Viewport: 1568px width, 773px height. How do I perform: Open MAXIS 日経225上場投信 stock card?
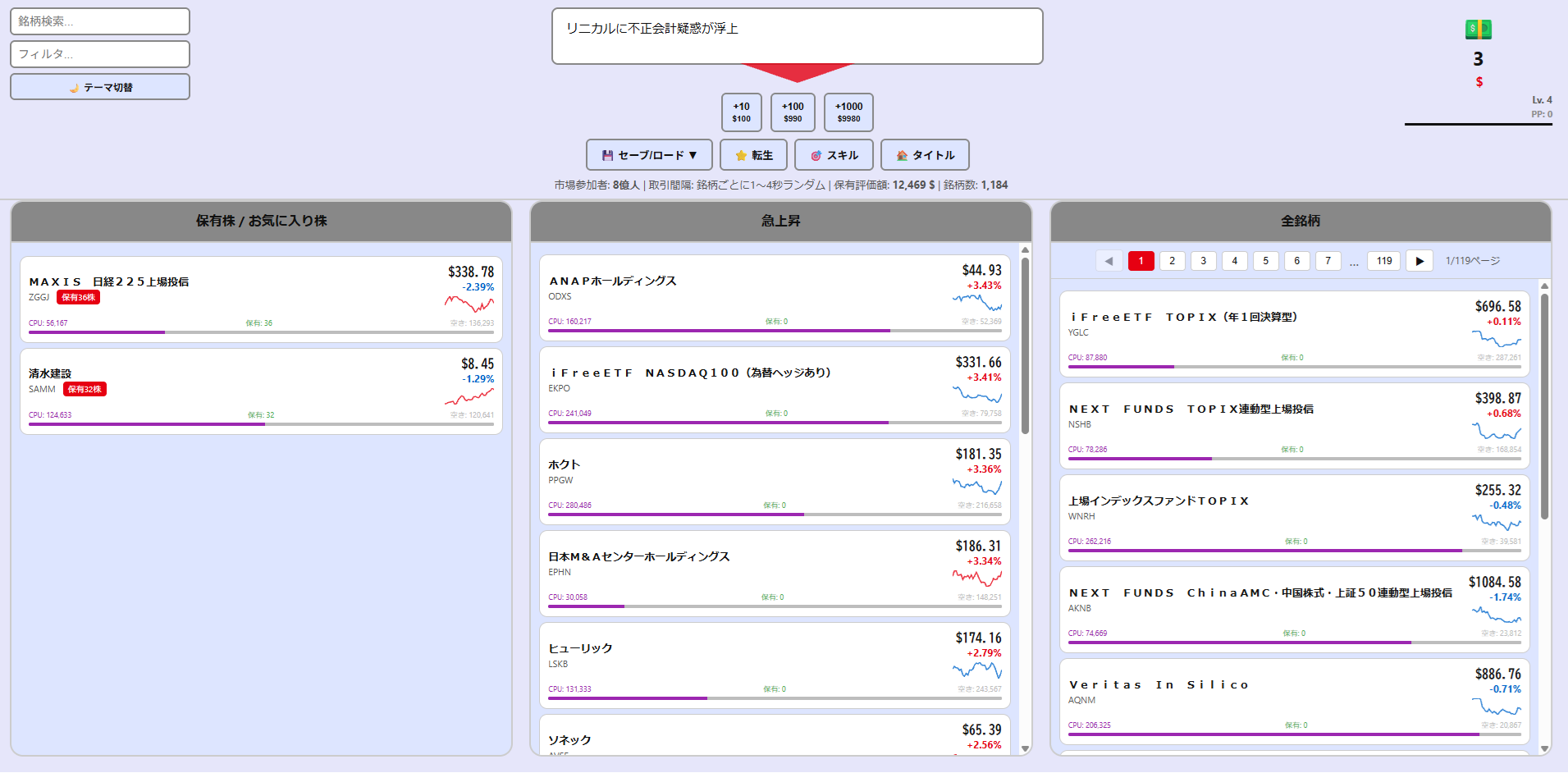(x=261, y=300)
